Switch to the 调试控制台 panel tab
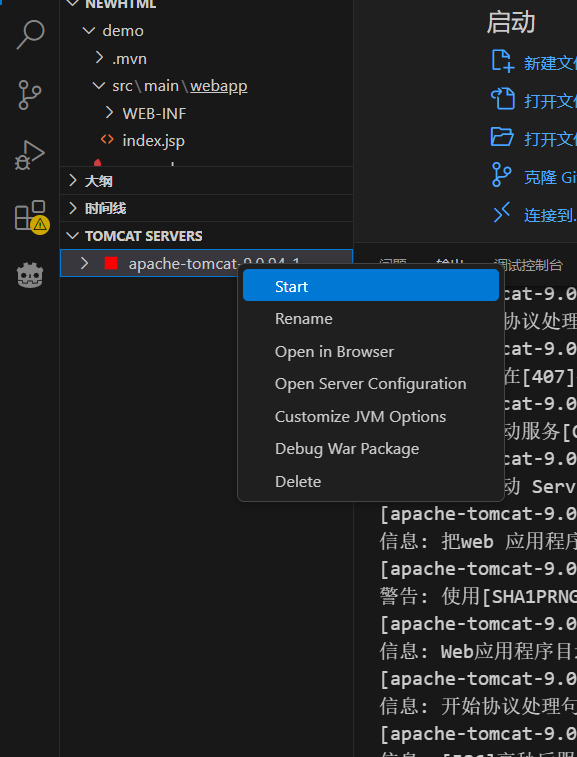The width and height of the screenshot is (577, 757). coord(528,265)
